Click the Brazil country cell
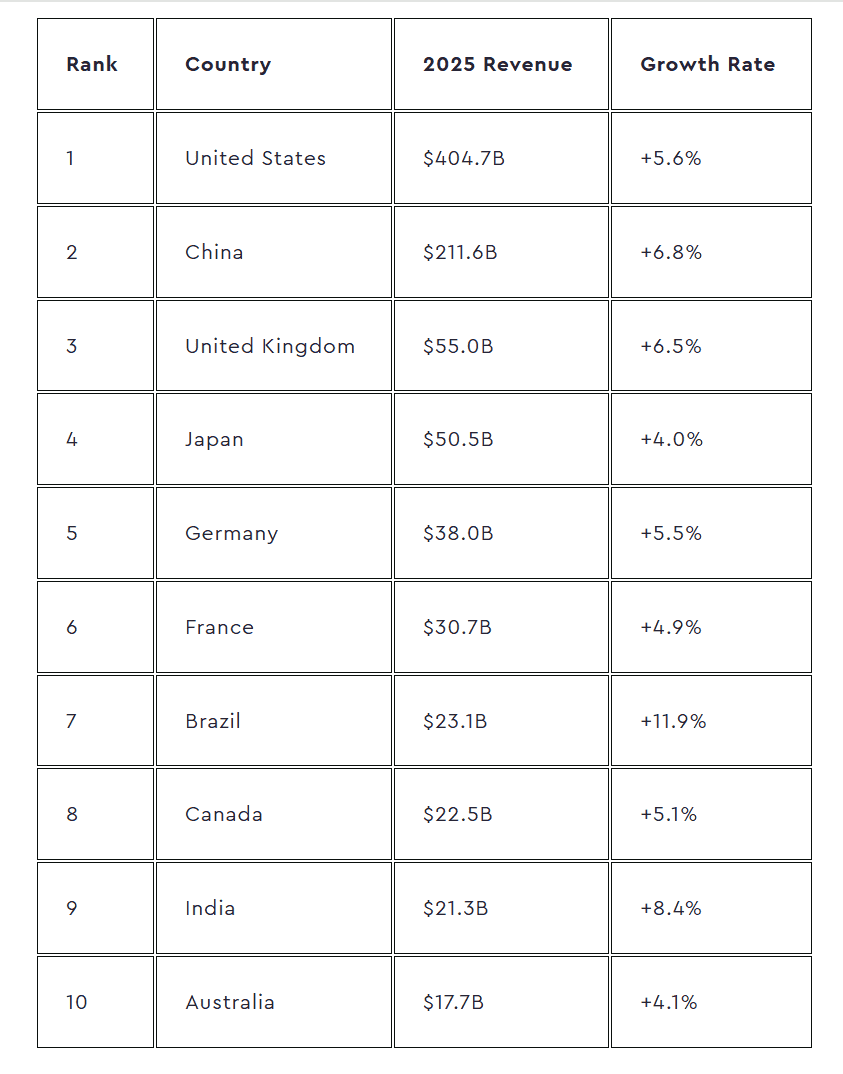 click(x=212, y=721)
